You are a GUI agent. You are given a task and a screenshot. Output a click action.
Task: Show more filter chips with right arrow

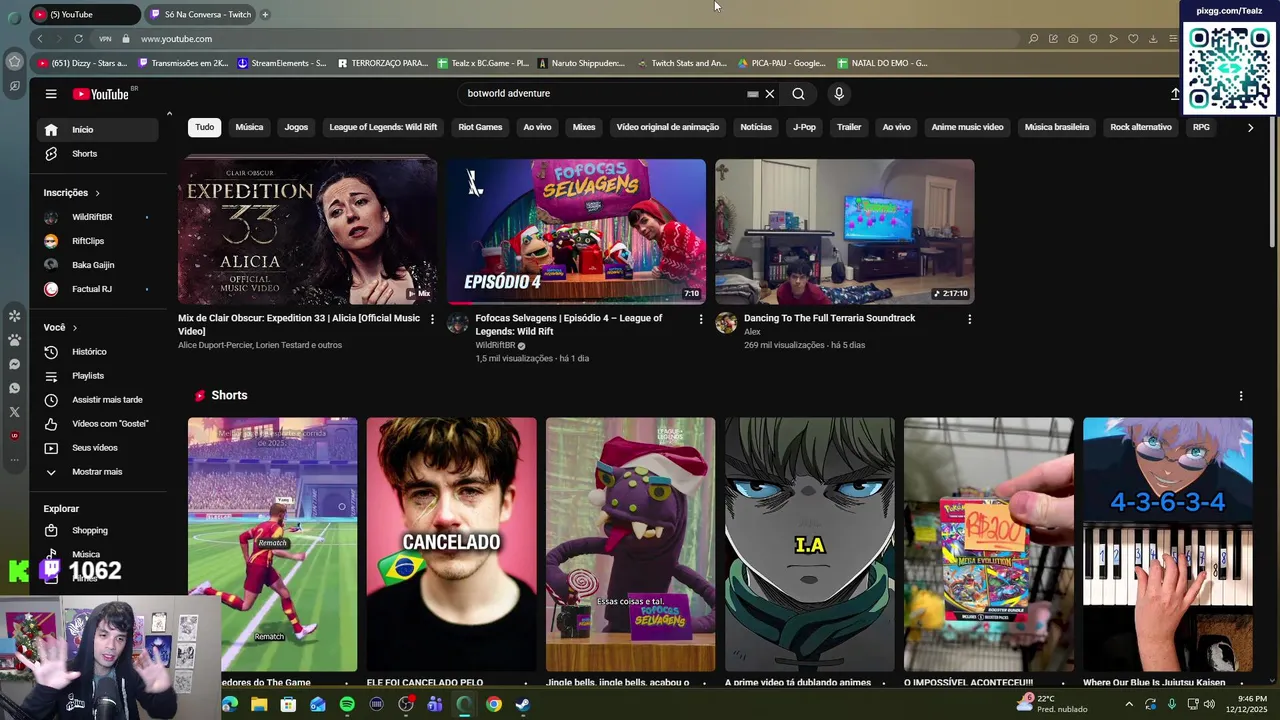point(1250,128)
